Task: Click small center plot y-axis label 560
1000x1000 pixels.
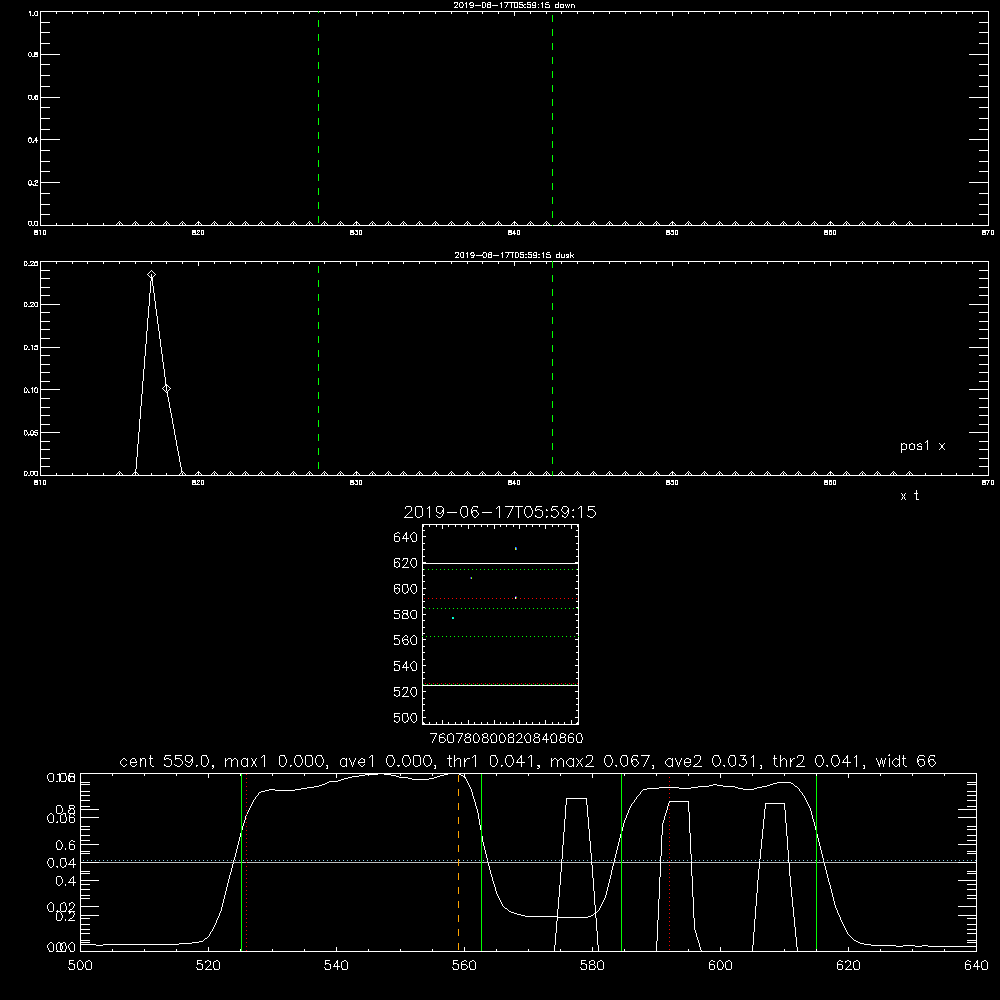Action: [405, 640]
